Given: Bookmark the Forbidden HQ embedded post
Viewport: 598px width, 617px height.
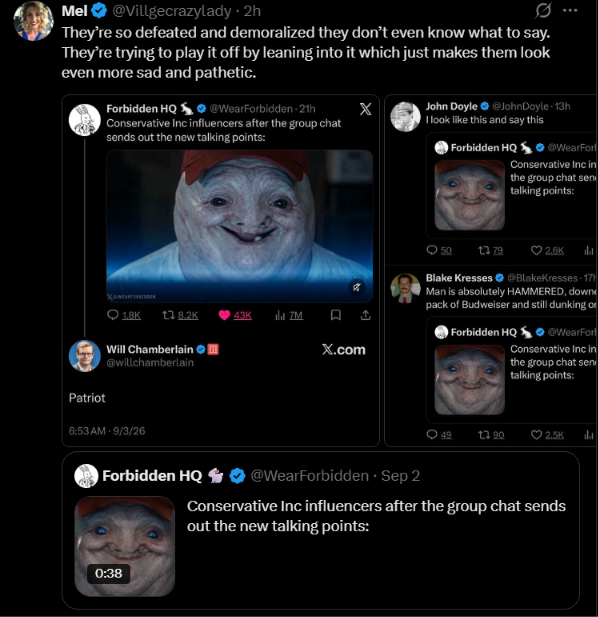Looking at the screenshot, I should click(x=336, y=315).
